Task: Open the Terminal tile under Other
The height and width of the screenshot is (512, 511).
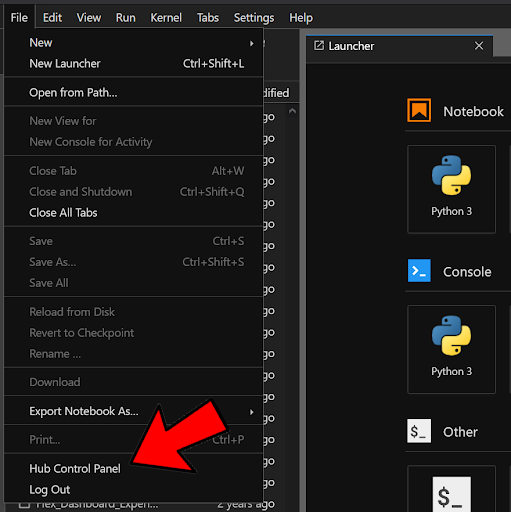Action: tap(451, 489)
